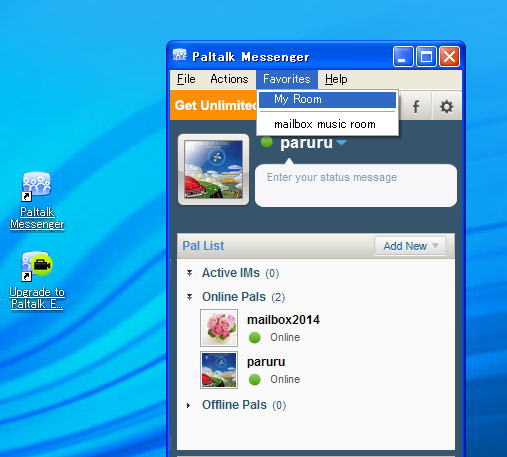Image resolution: width=507 pixels, height=457 pixels.
Task: Expand the Offline Pals group
Action: pyautogui.click(x=189, y=405)
